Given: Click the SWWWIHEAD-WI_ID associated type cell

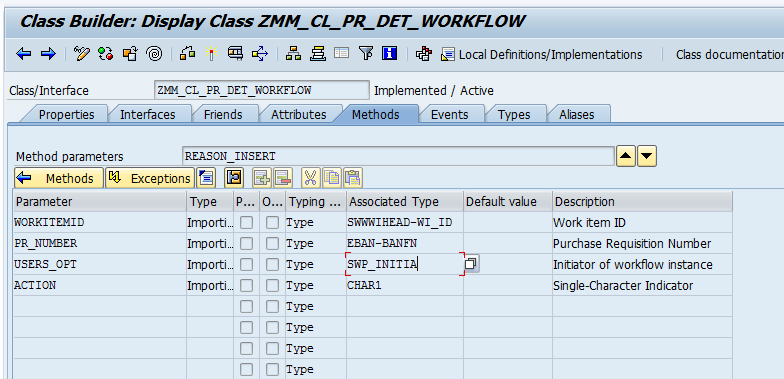Looking at the screenshot, I should tap(404, 222).
